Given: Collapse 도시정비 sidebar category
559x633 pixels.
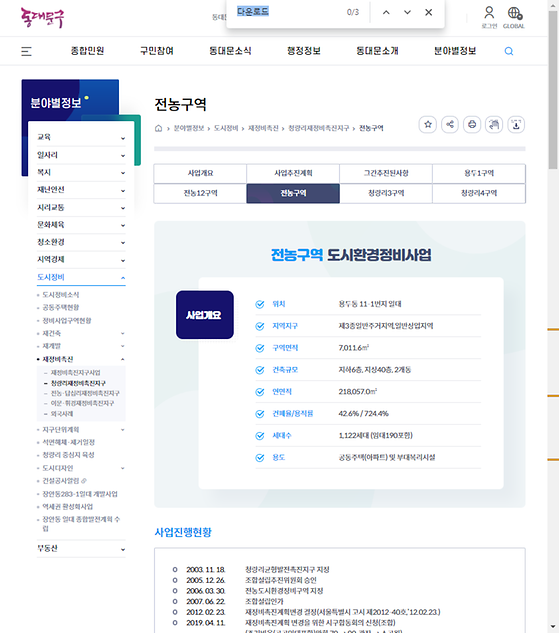Looking at the screenshot, I should click(81, 277).
